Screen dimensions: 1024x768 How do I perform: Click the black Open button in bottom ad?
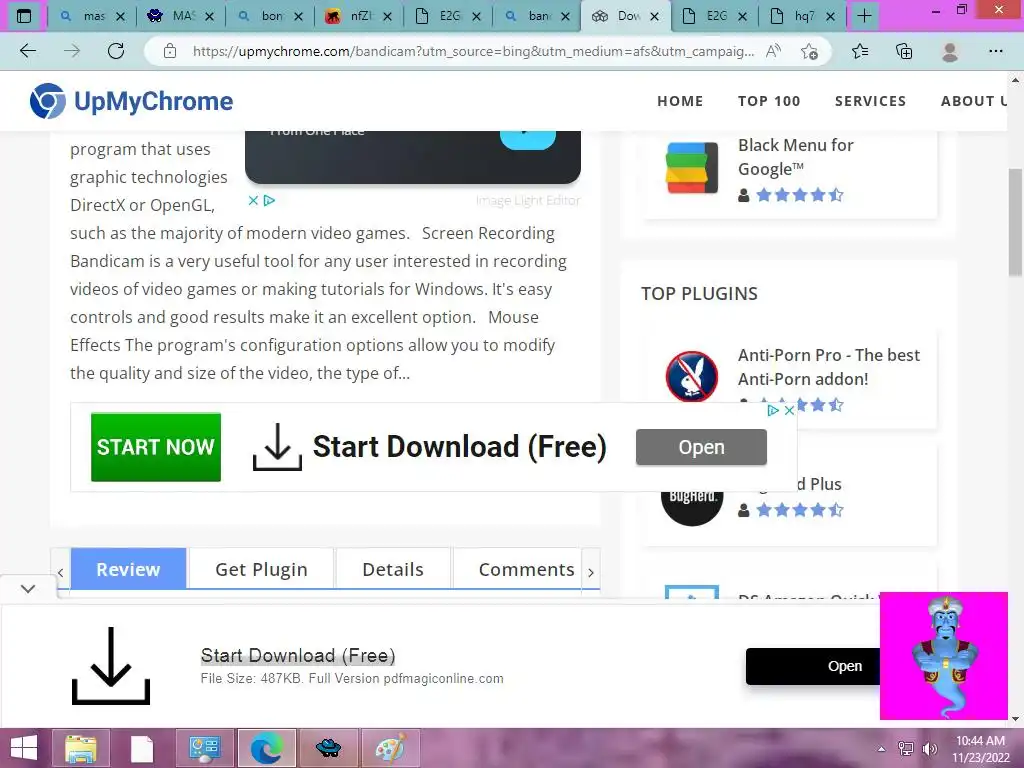(x=814, y=666)
